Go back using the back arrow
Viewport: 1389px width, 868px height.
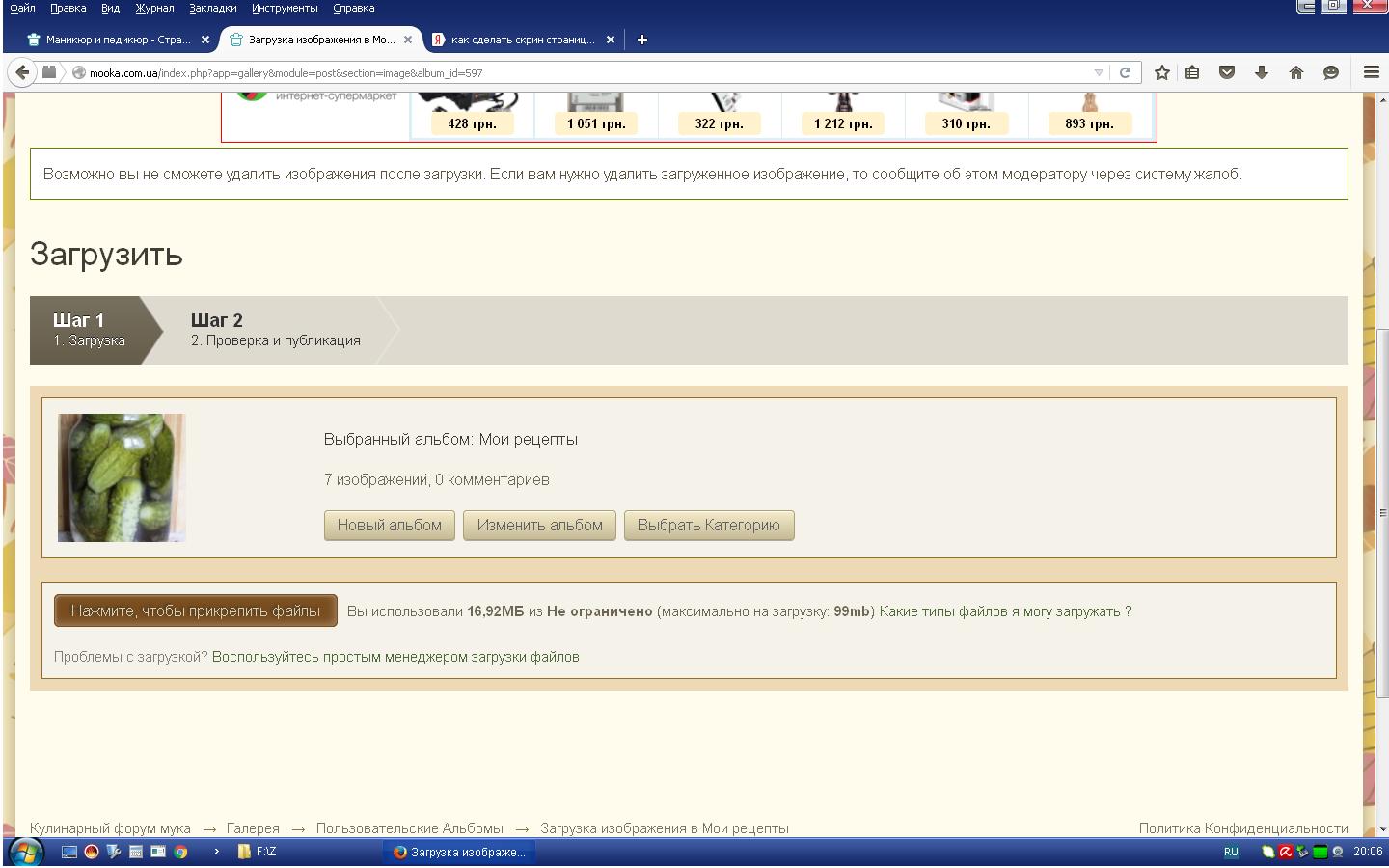pos(23,72)
